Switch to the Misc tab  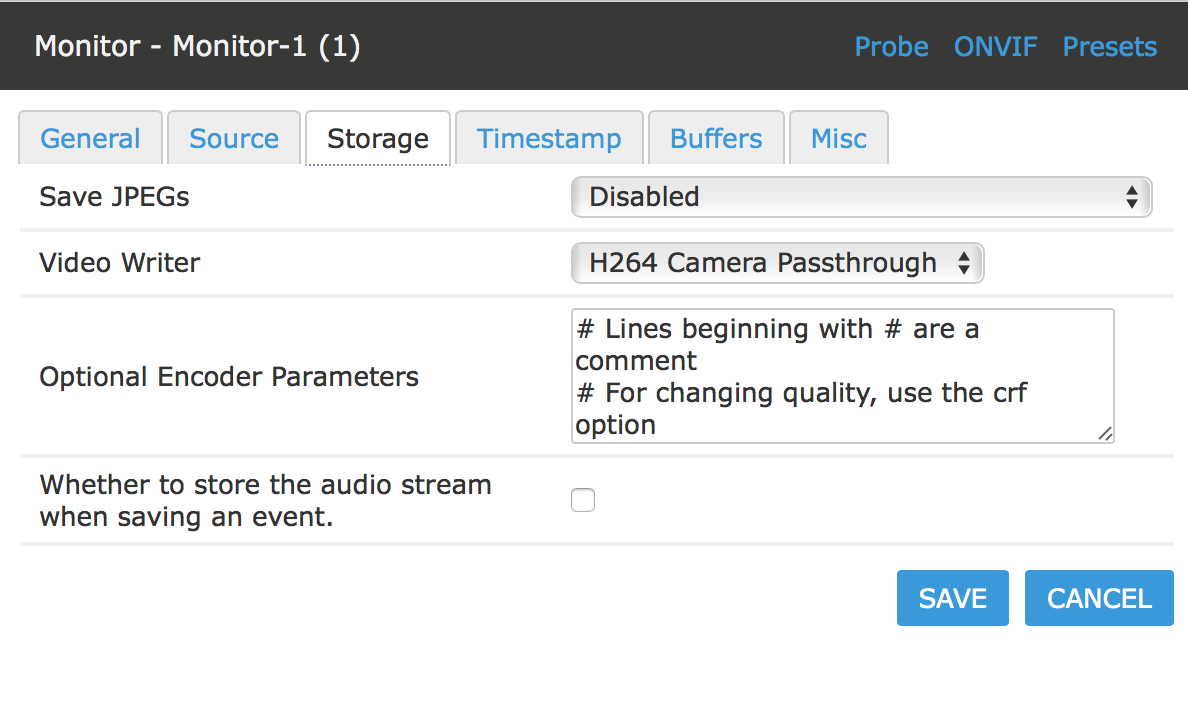coord(839,138)
